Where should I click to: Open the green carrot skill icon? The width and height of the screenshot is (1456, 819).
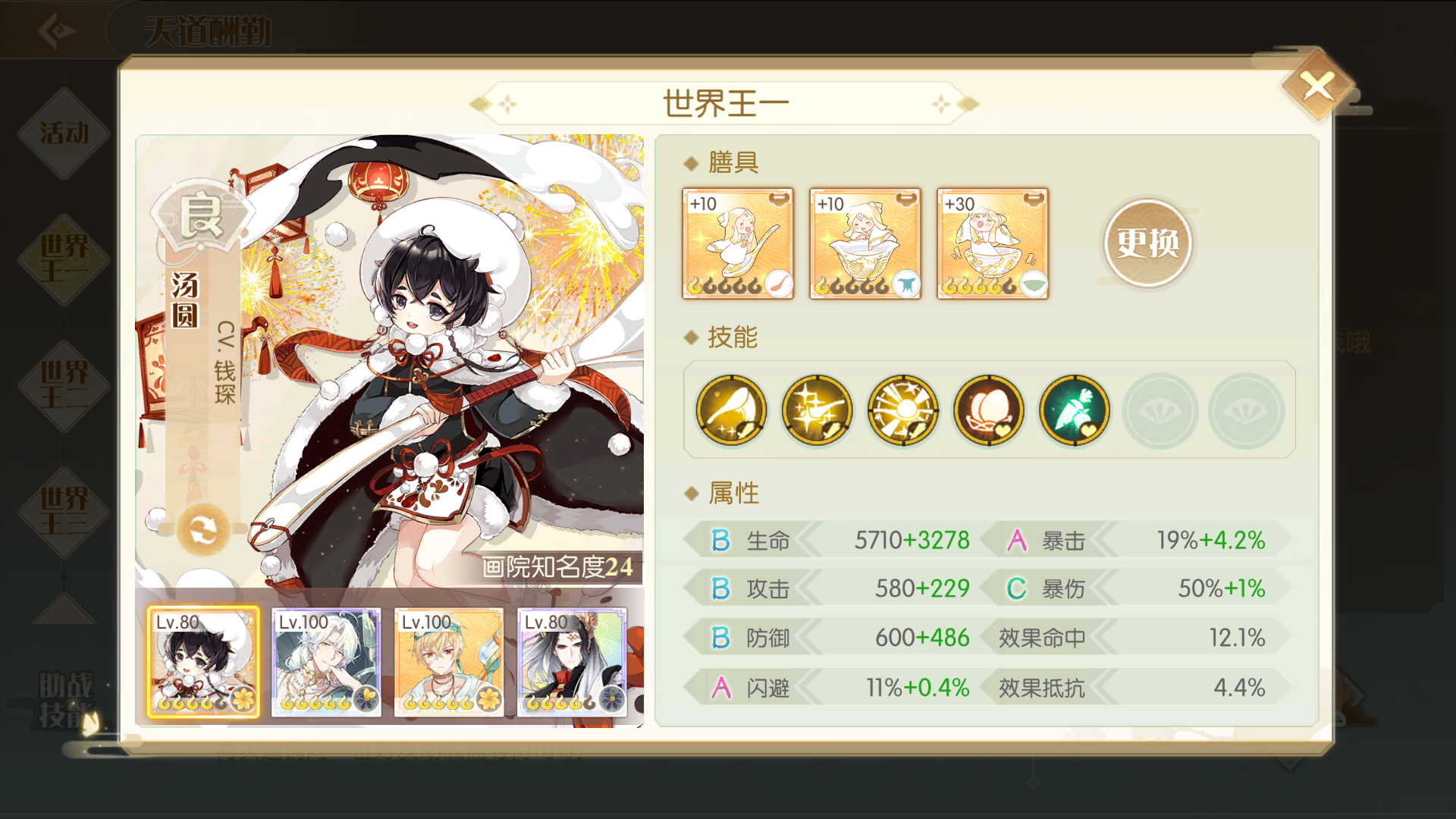click(x=1074, y=410)
